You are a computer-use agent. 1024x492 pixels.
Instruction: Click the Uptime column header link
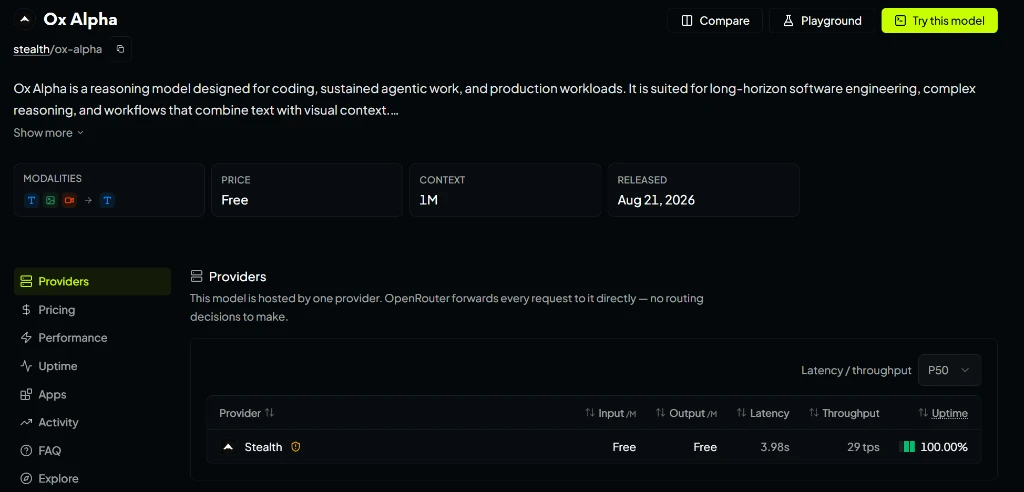click(950, 413)
